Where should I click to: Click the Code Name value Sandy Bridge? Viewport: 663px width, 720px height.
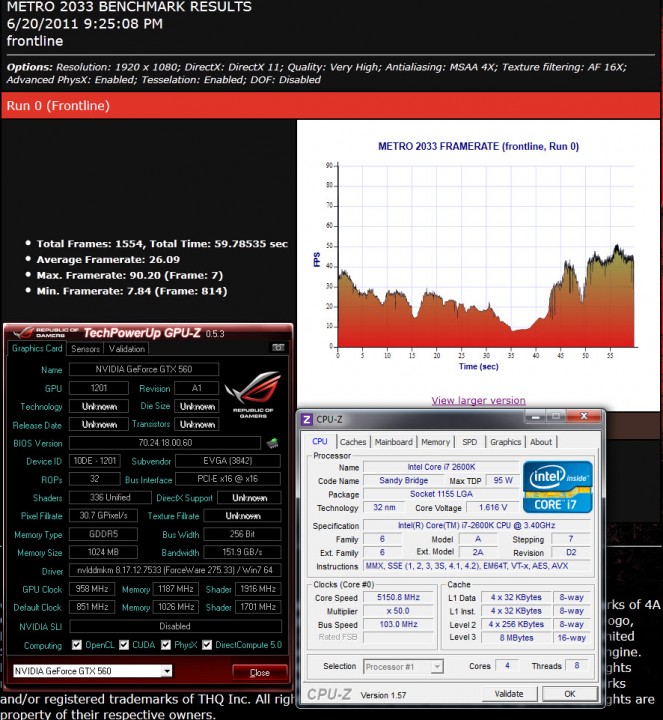pyautogui.click(x=403, y=480)
